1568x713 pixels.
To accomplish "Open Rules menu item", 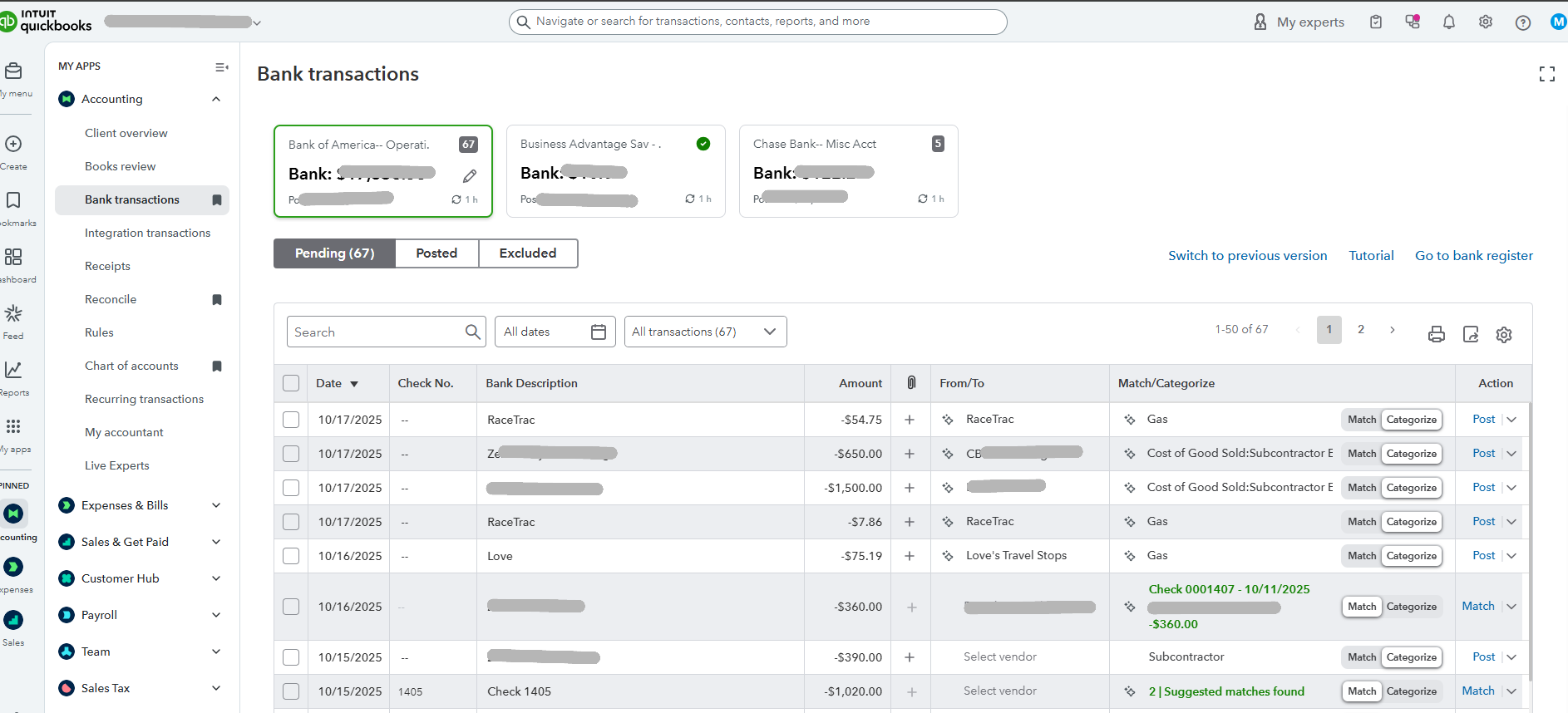I will (99, 332).
